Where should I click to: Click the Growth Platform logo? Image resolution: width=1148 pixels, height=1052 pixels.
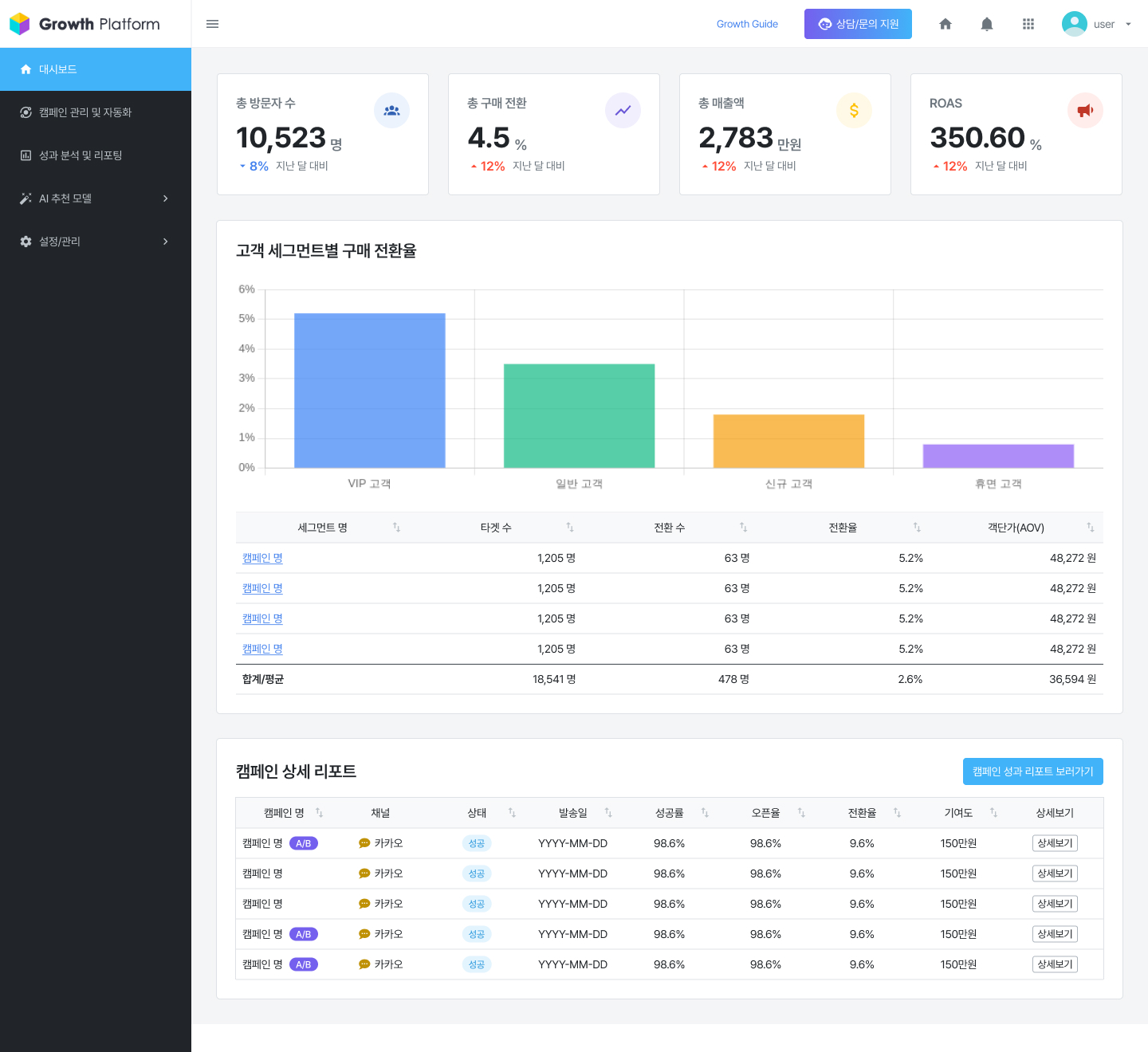click(x=85, y=24)
